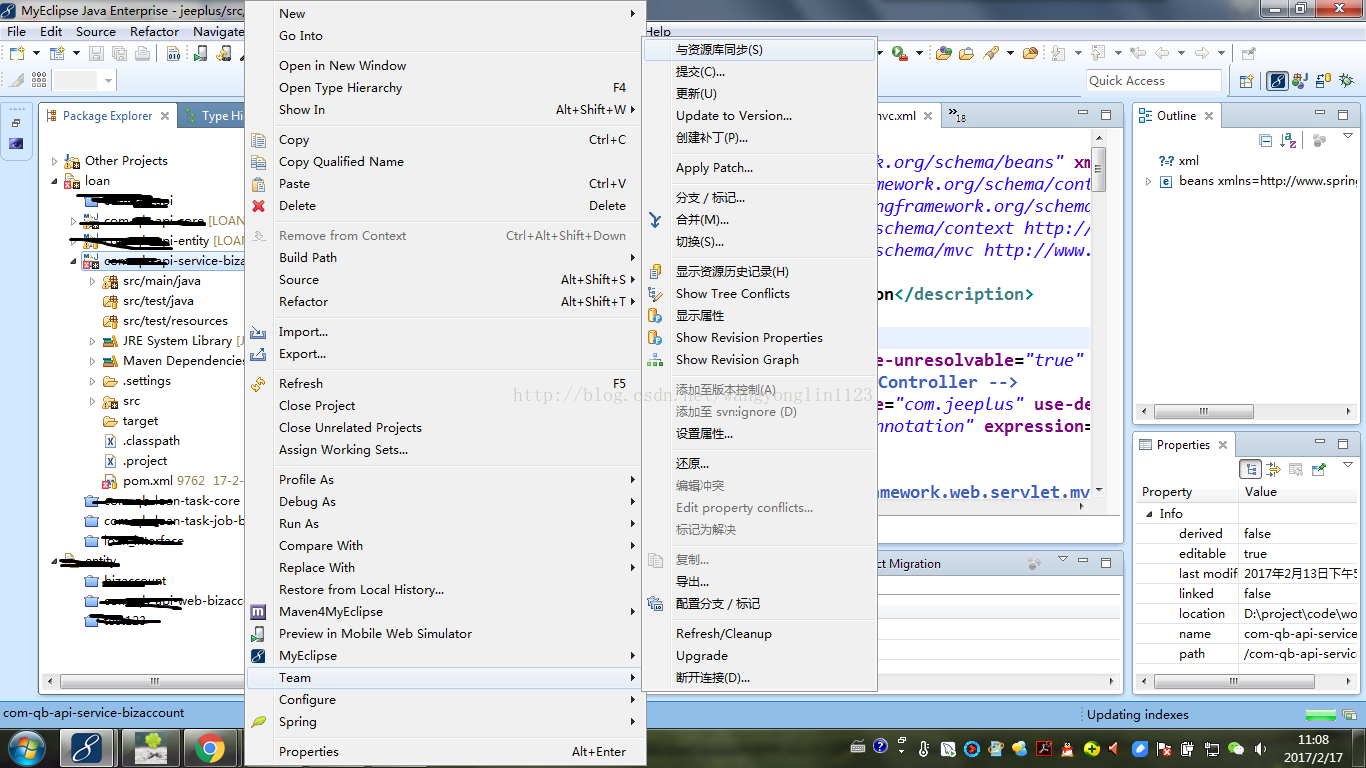This screenshot has width=1366, height=768.
Task: Expand beans element in Outline
Action: [1149, 181]
